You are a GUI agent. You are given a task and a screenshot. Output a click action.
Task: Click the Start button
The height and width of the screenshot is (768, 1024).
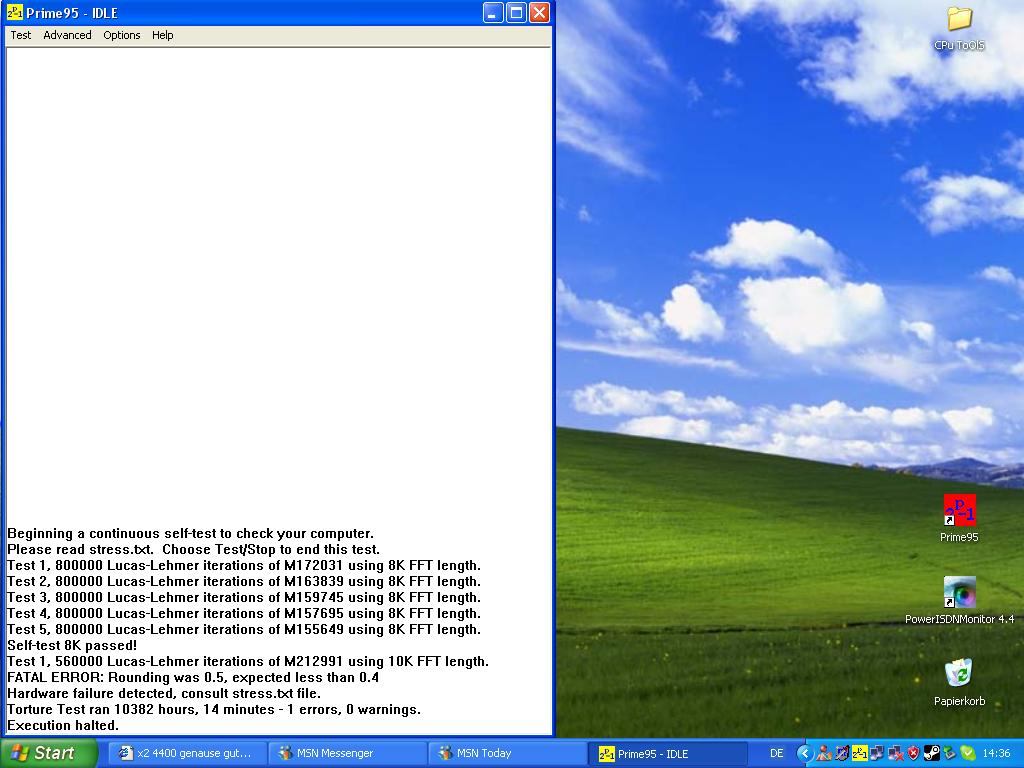pos(48,753)
